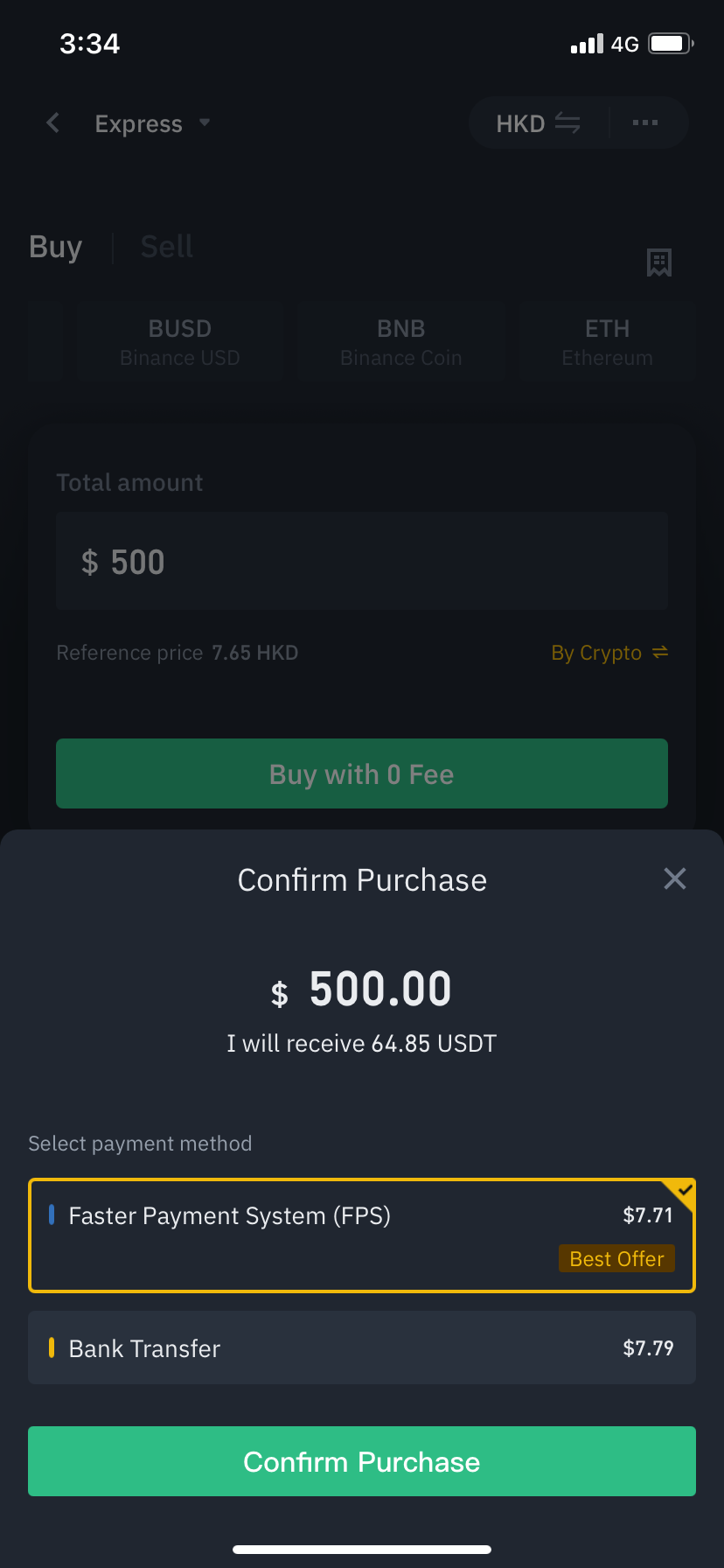Edit the total amount 500 field
Screen dimensions: 724x1568
362,562
